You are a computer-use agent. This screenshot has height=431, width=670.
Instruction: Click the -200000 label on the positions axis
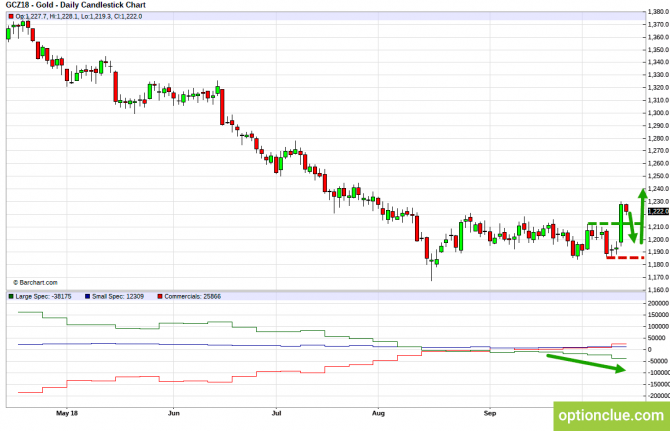point(658,396)
